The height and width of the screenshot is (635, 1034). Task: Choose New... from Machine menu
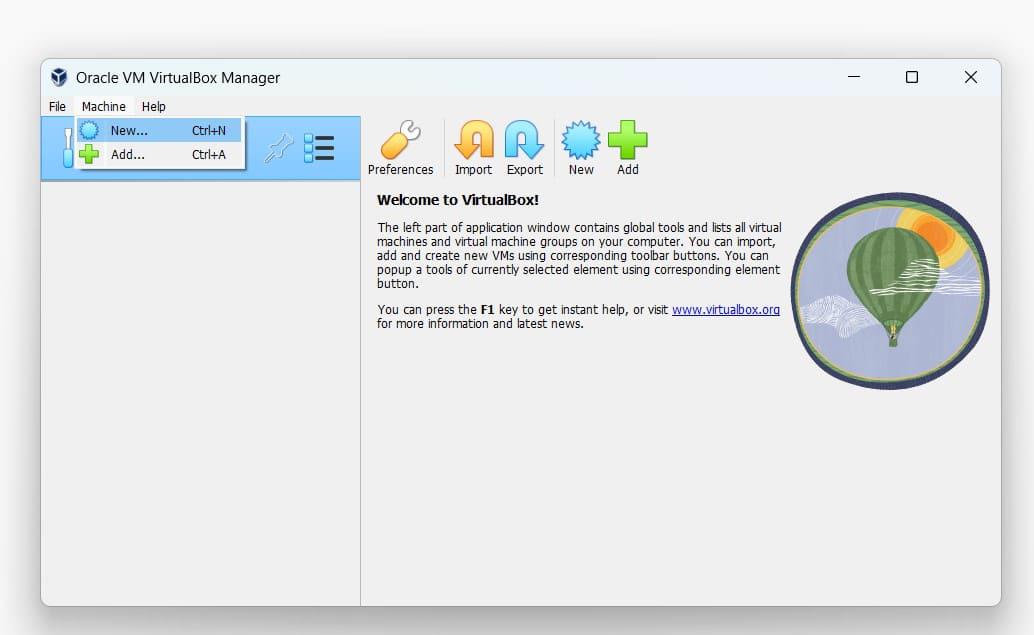pos(159,131)
